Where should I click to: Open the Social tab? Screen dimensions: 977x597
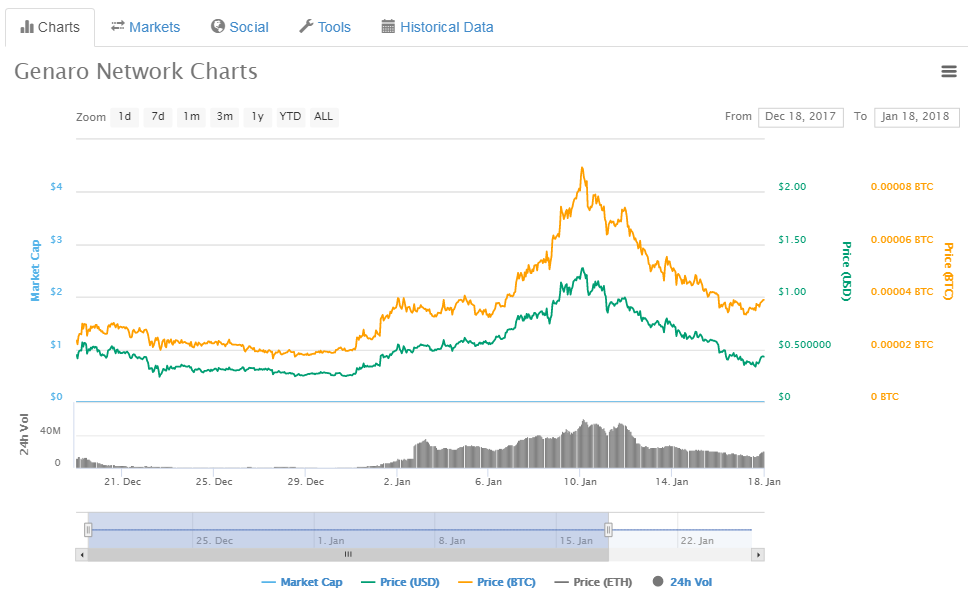(x=240, y=27)
